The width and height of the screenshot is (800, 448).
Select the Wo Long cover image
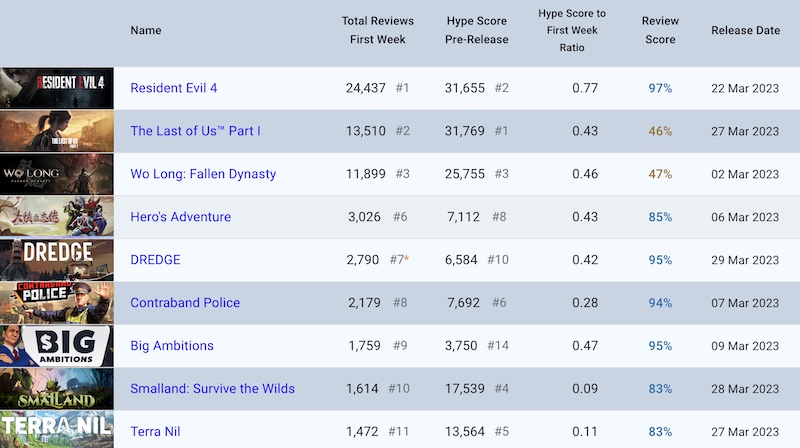point(57,174)
